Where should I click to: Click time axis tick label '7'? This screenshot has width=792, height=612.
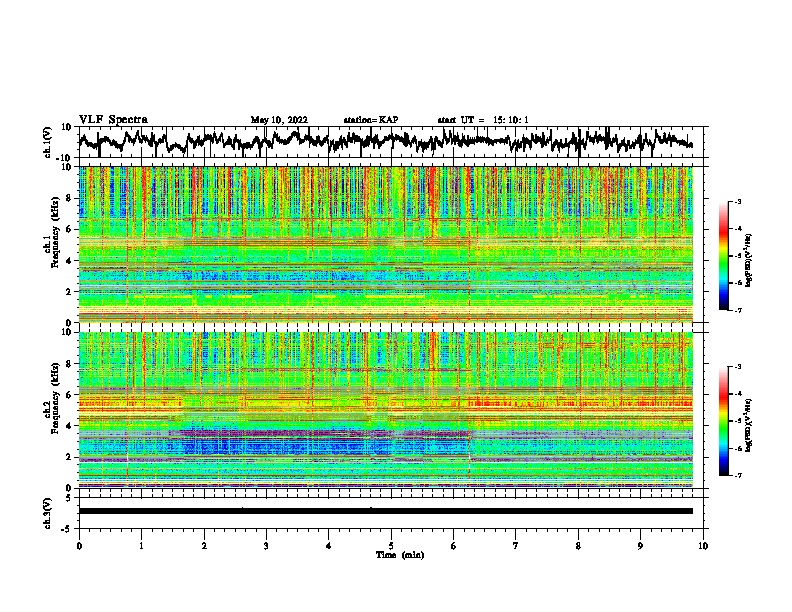(516, 546)
